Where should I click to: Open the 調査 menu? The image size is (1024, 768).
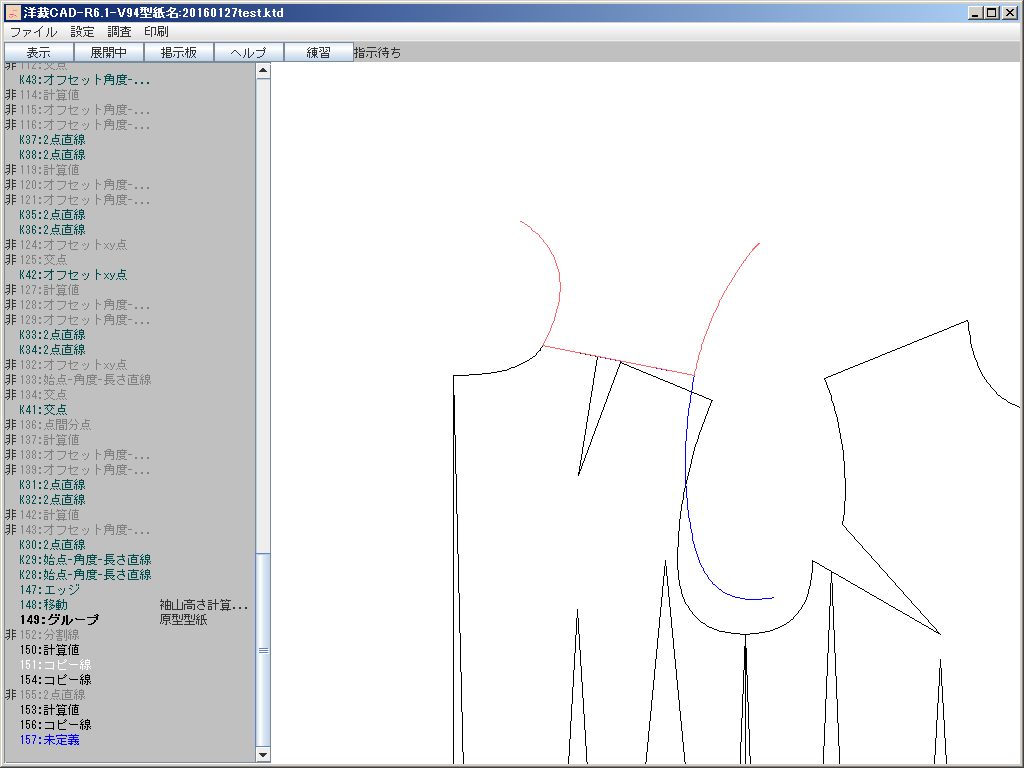[x=120, y=31]
